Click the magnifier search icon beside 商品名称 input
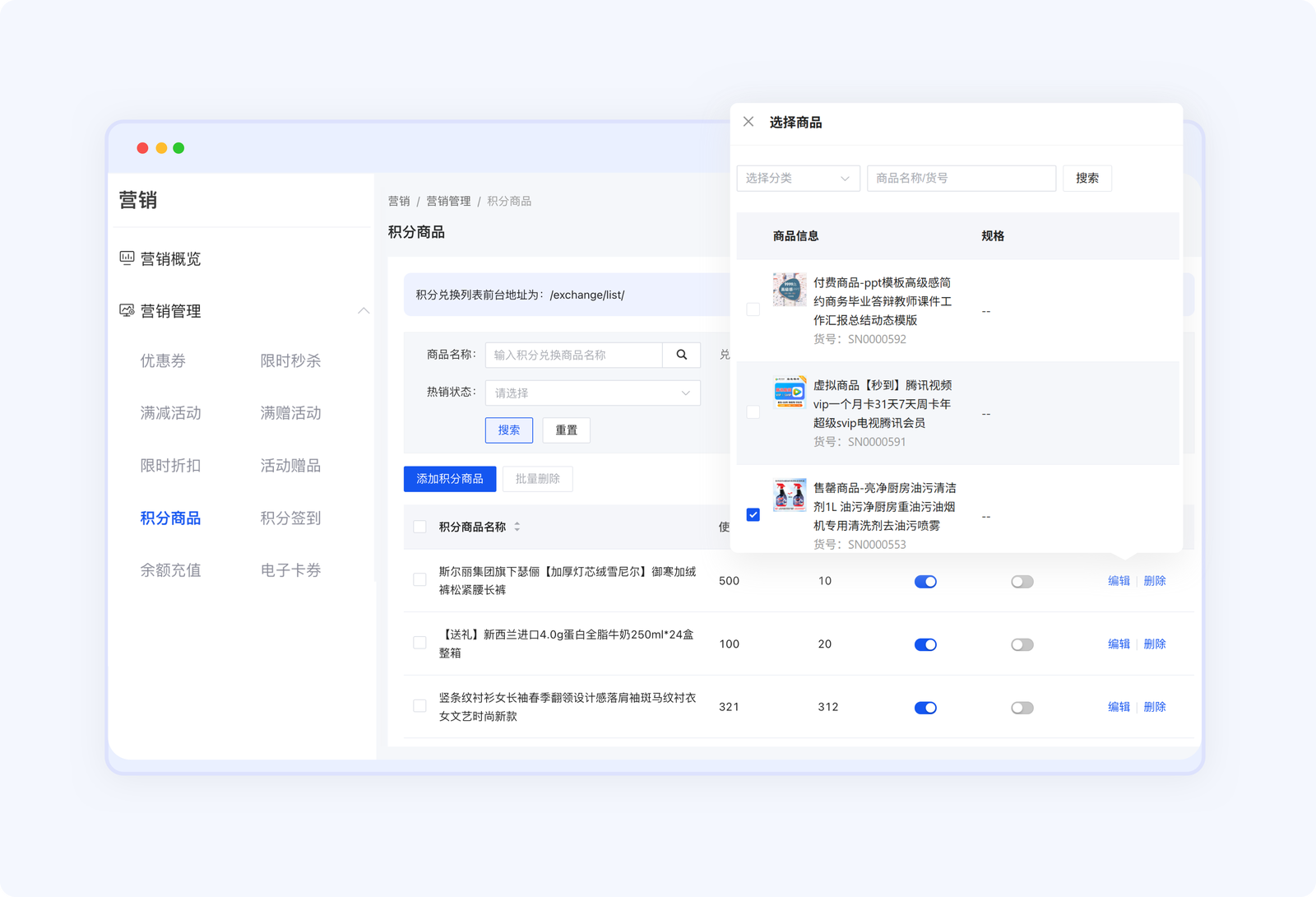The height and width of the screenshot is (897, 1316). click(x=681, y=355)
